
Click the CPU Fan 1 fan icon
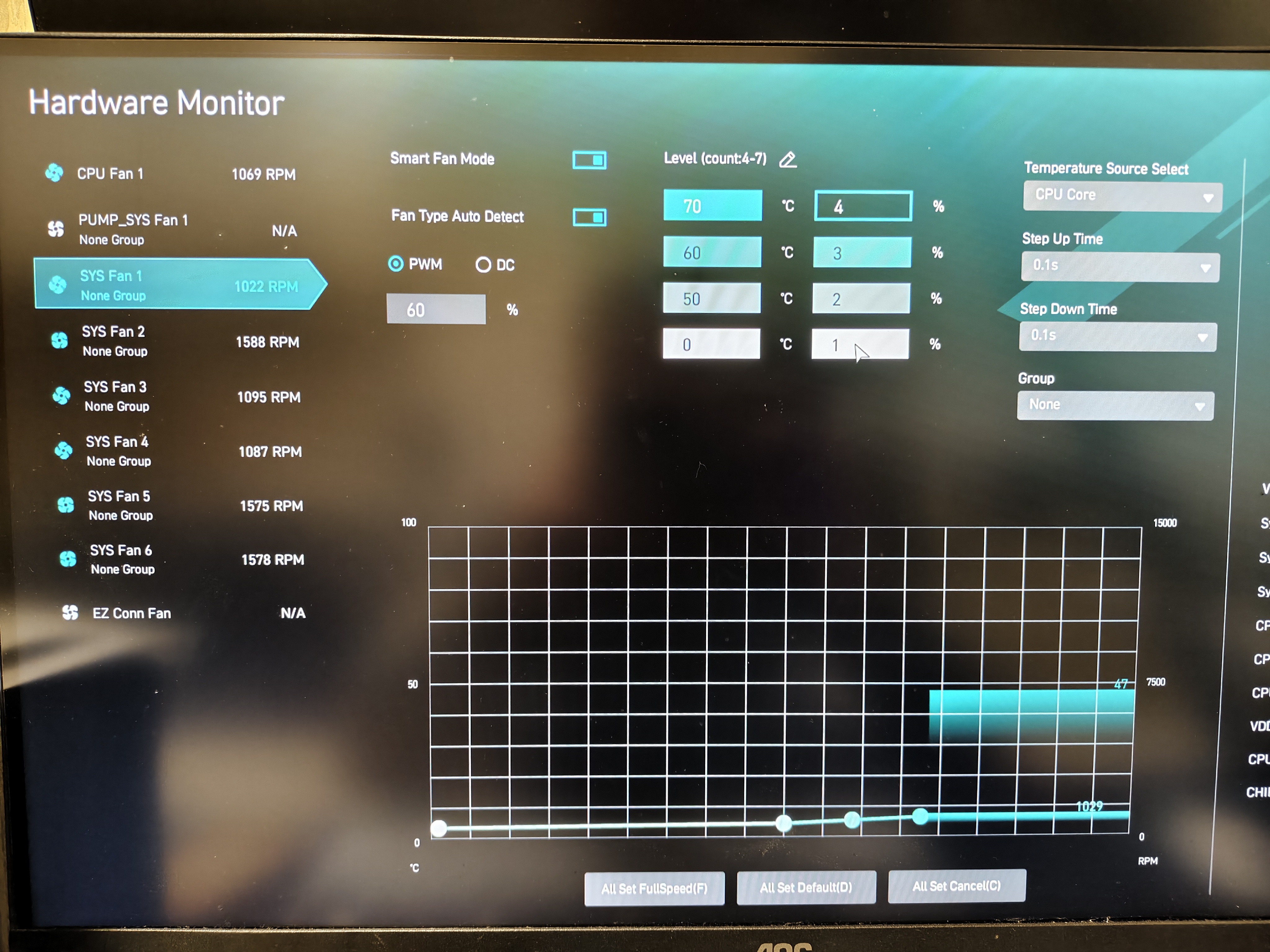click(54, 172)
